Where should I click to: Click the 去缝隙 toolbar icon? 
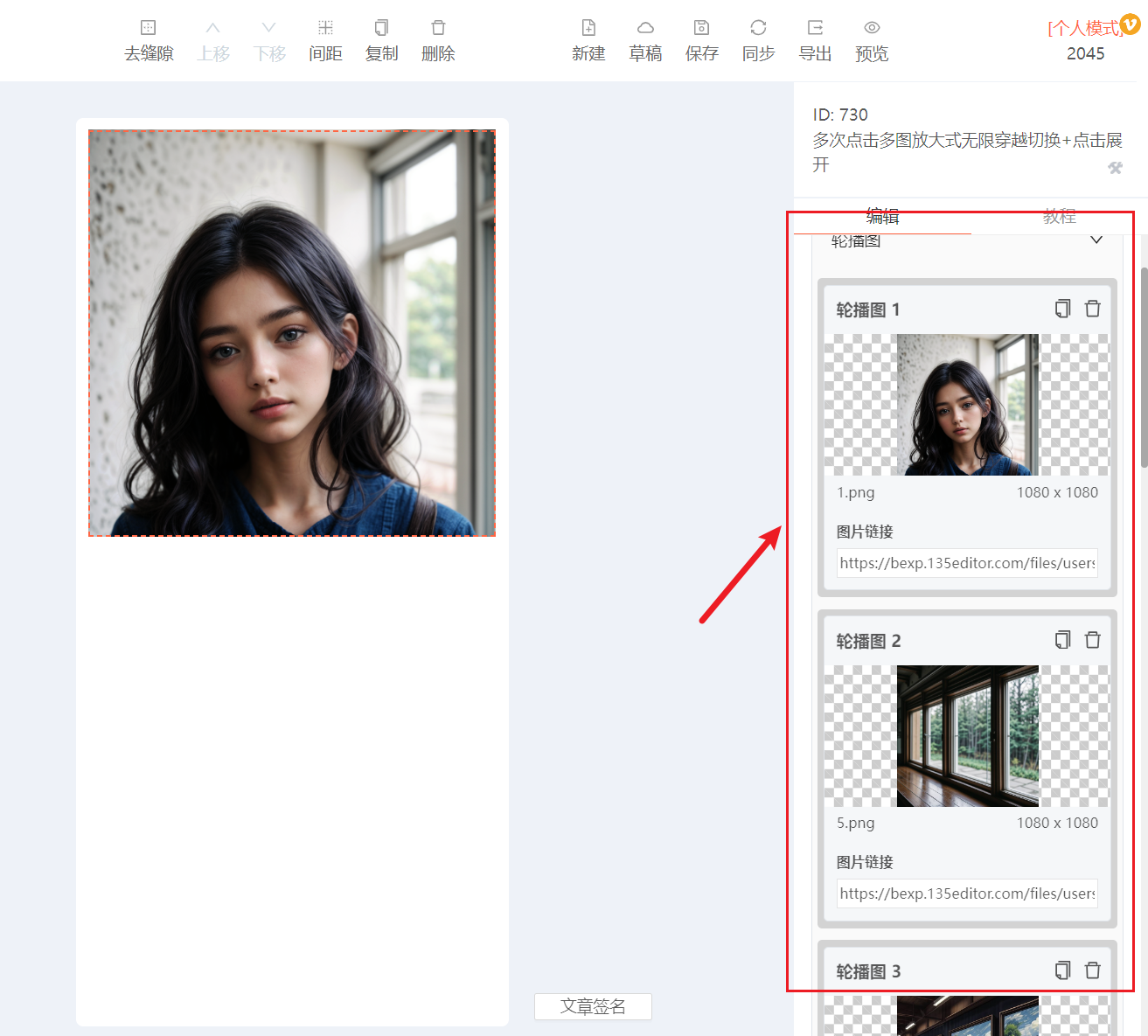149,28
